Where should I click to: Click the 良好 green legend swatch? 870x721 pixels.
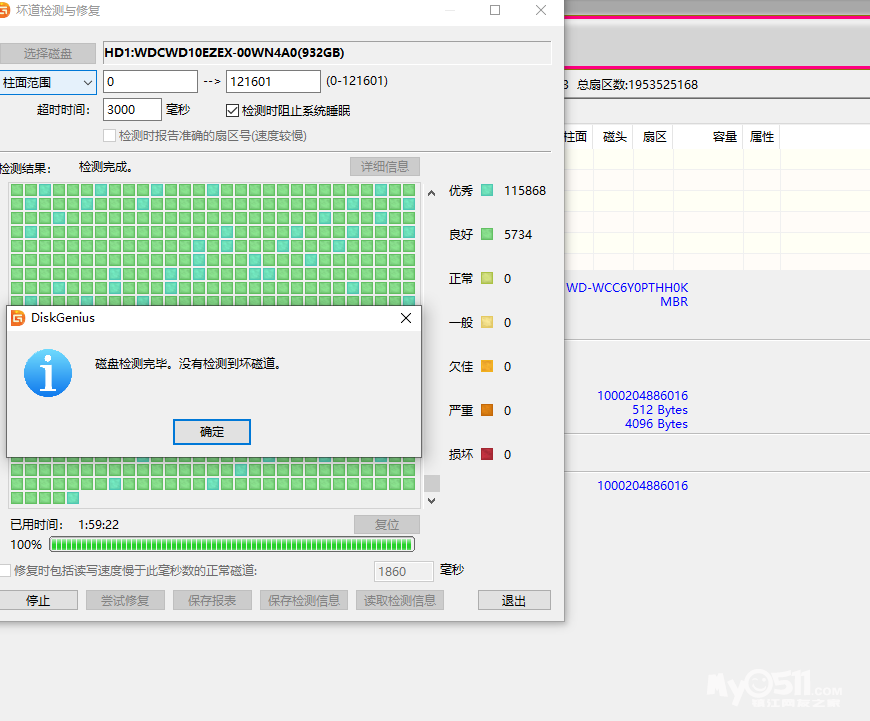(487, 234)
